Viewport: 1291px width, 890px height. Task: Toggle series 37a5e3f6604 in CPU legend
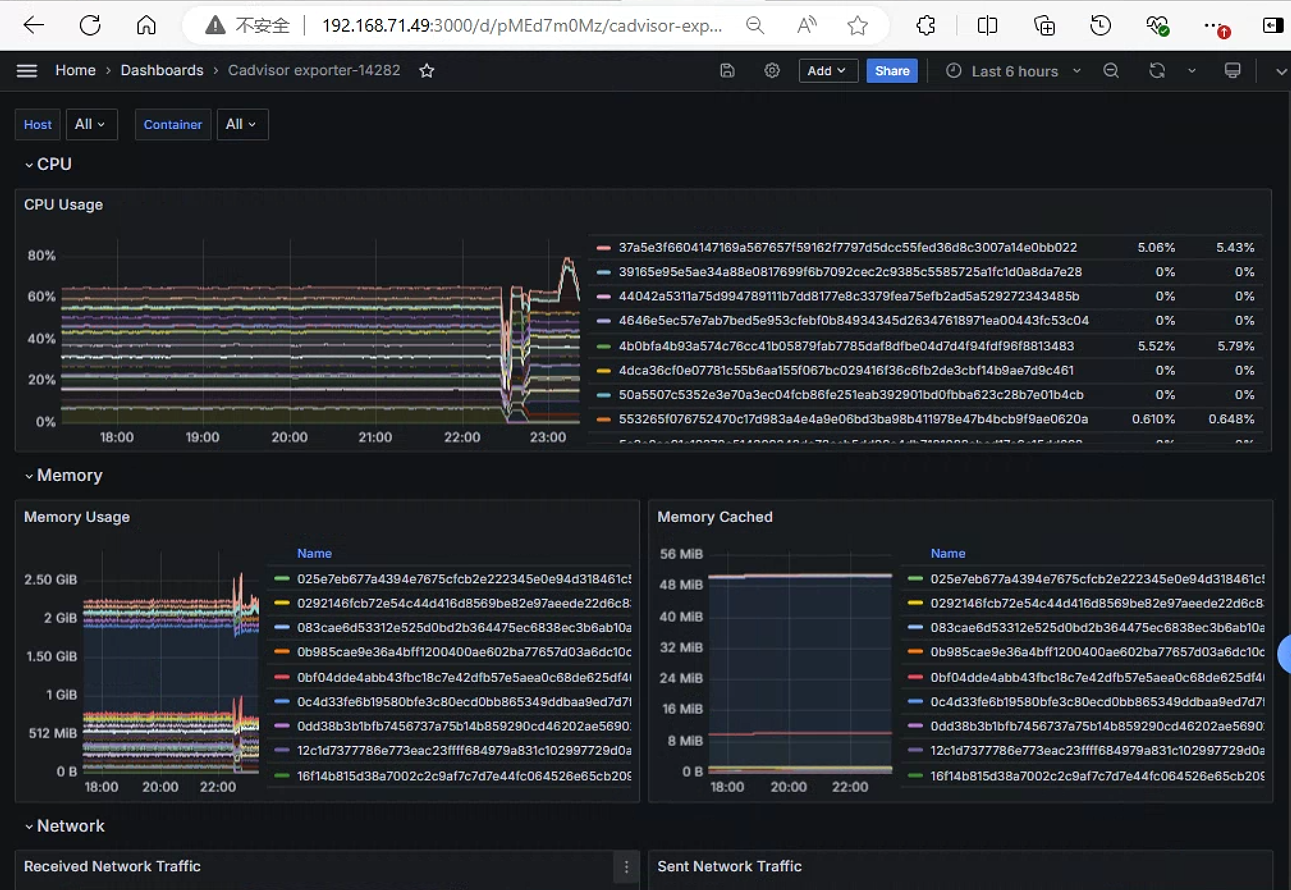click(x=848, y=247)
